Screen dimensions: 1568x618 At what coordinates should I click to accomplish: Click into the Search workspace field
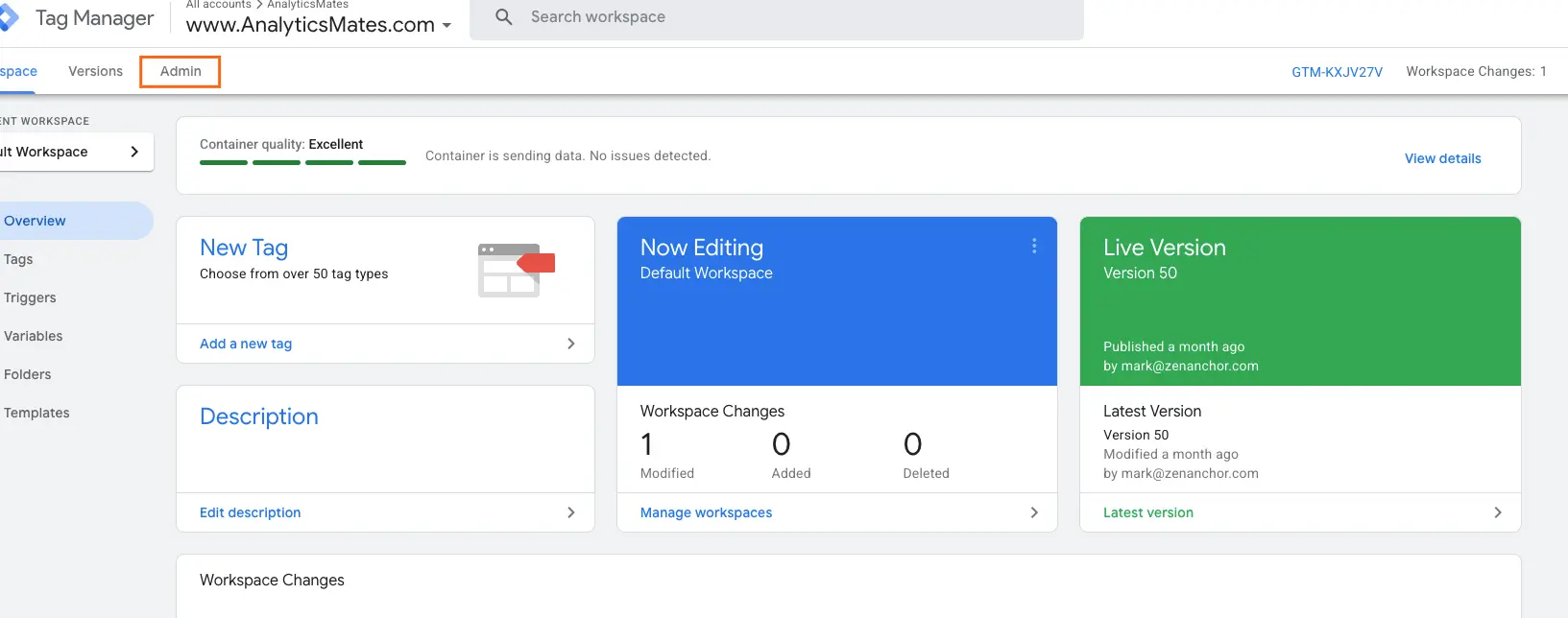click(x=777, y=18)
